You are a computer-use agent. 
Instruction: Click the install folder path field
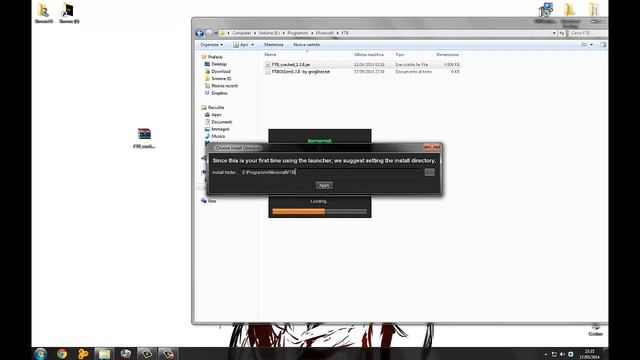tap(331, 172)
